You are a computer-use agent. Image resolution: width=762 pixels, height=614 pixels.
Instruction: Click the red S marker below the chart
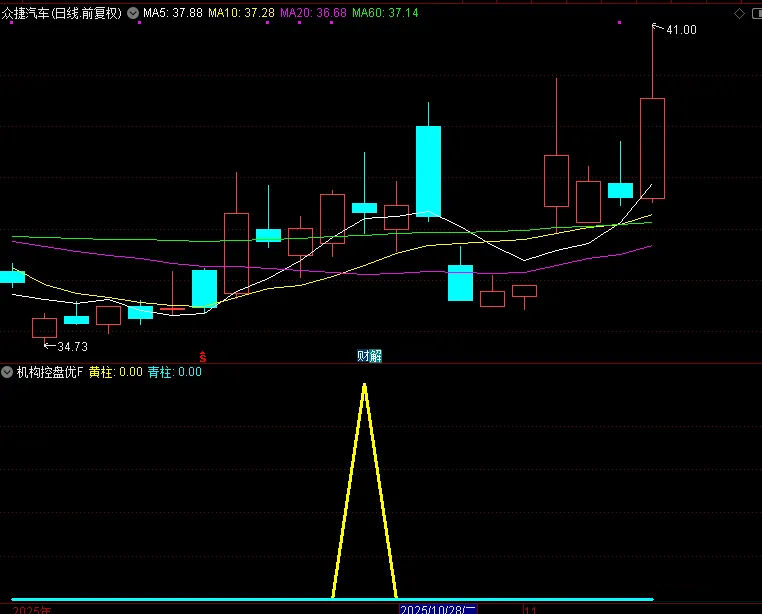pyautogui.click(x=203, y=356)
